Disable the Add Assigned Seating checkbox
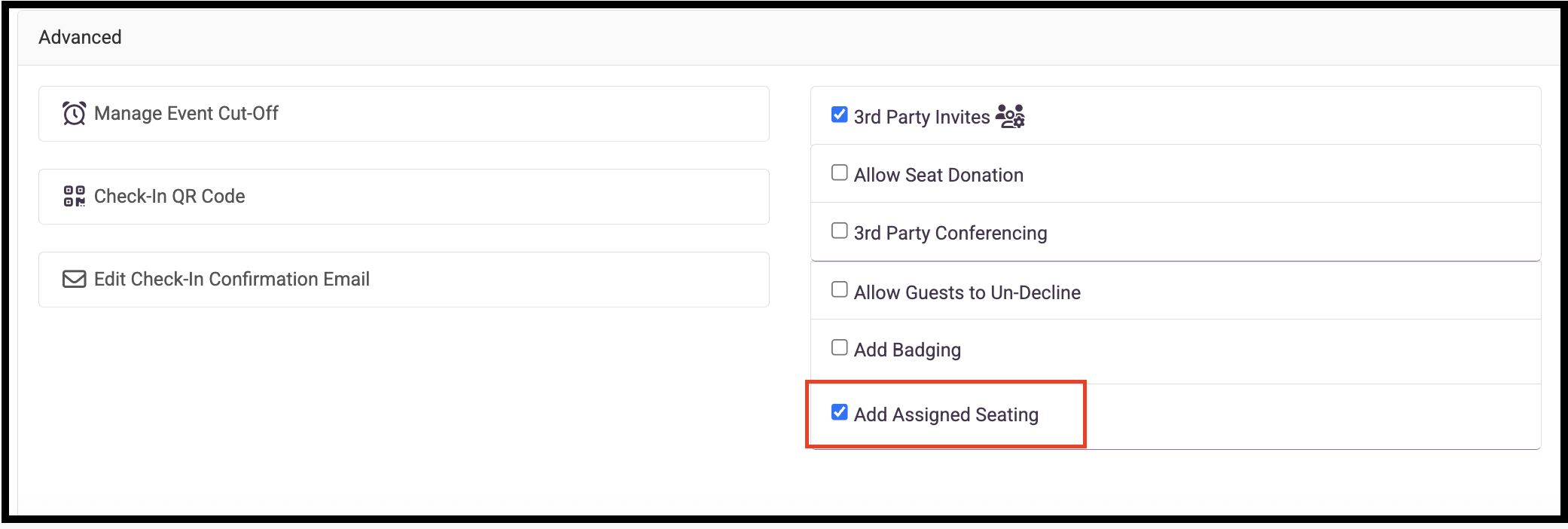The width and height of the screenshot is (1568, 529). click(839, 412)
